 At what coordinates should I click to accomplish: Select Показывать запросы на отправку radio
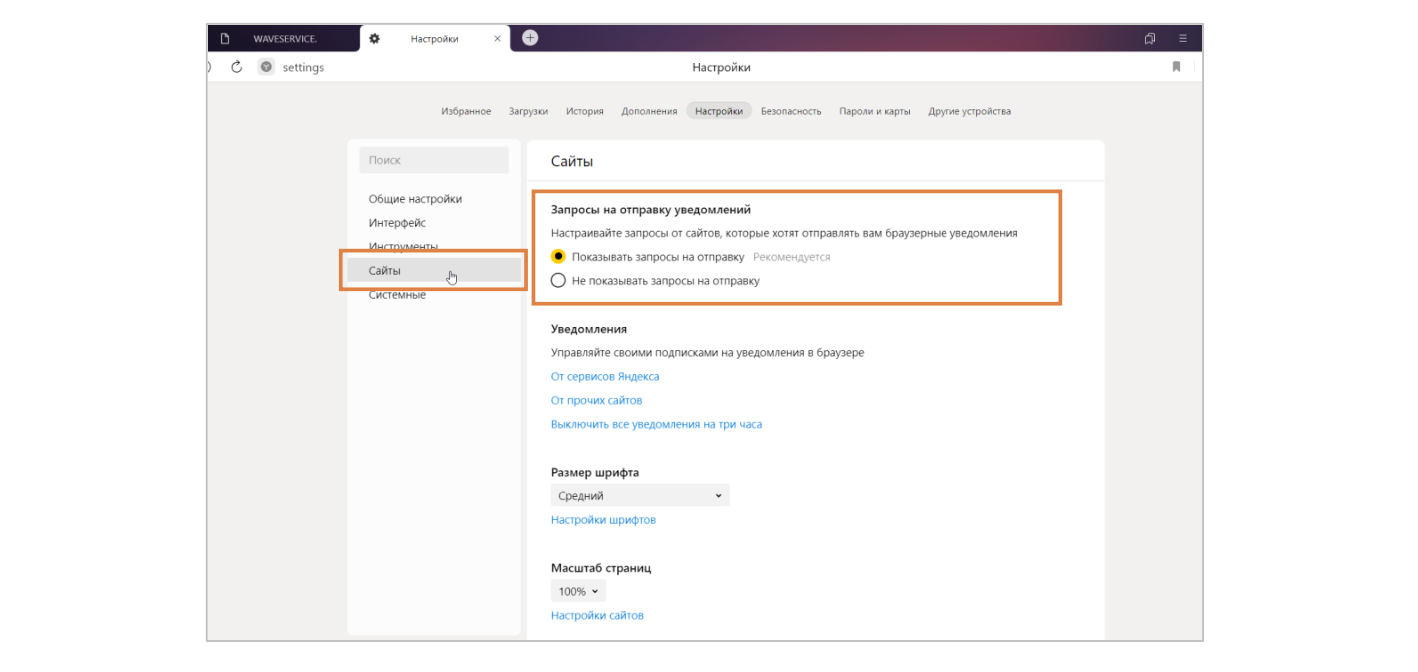(x=558, y=257)
